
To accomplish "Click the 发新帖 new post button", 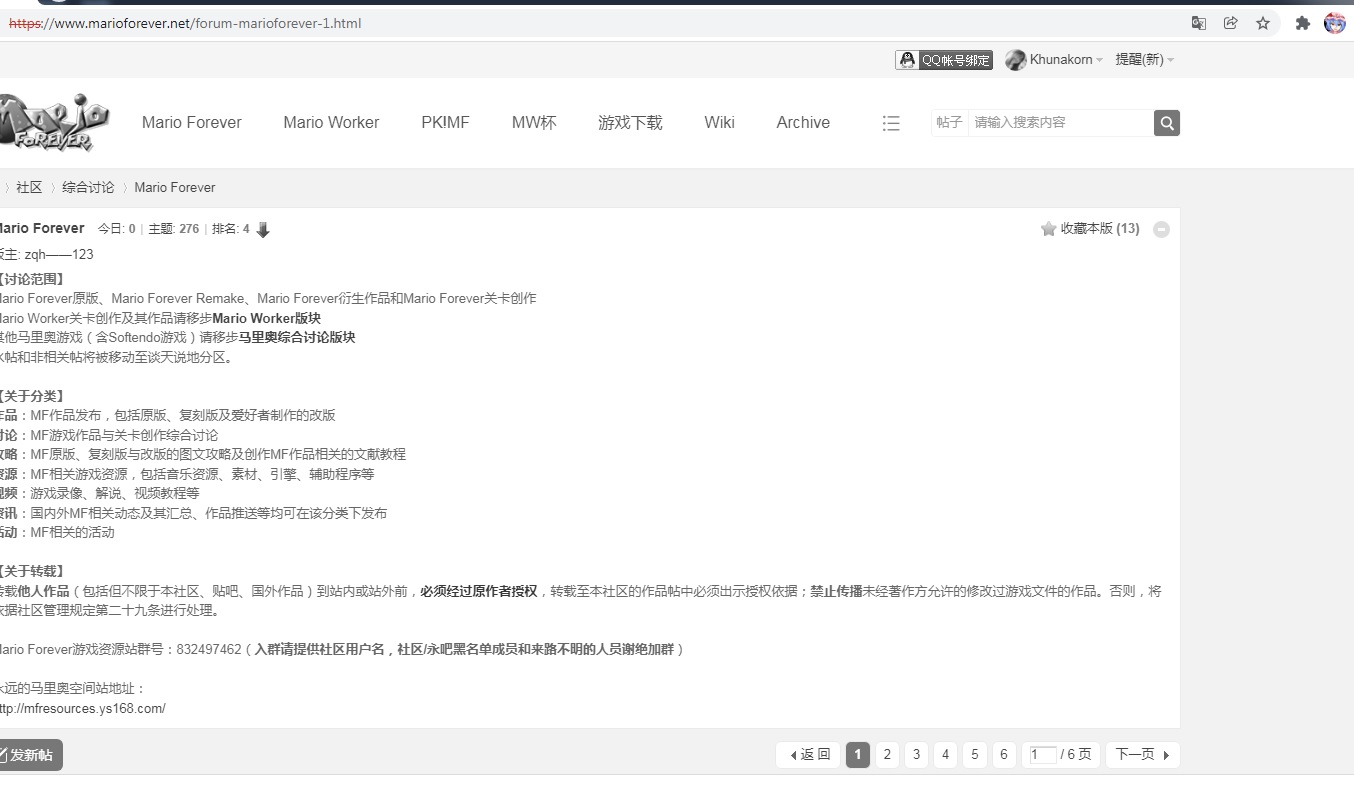I will pyautogui.click(x=30, y=755).
